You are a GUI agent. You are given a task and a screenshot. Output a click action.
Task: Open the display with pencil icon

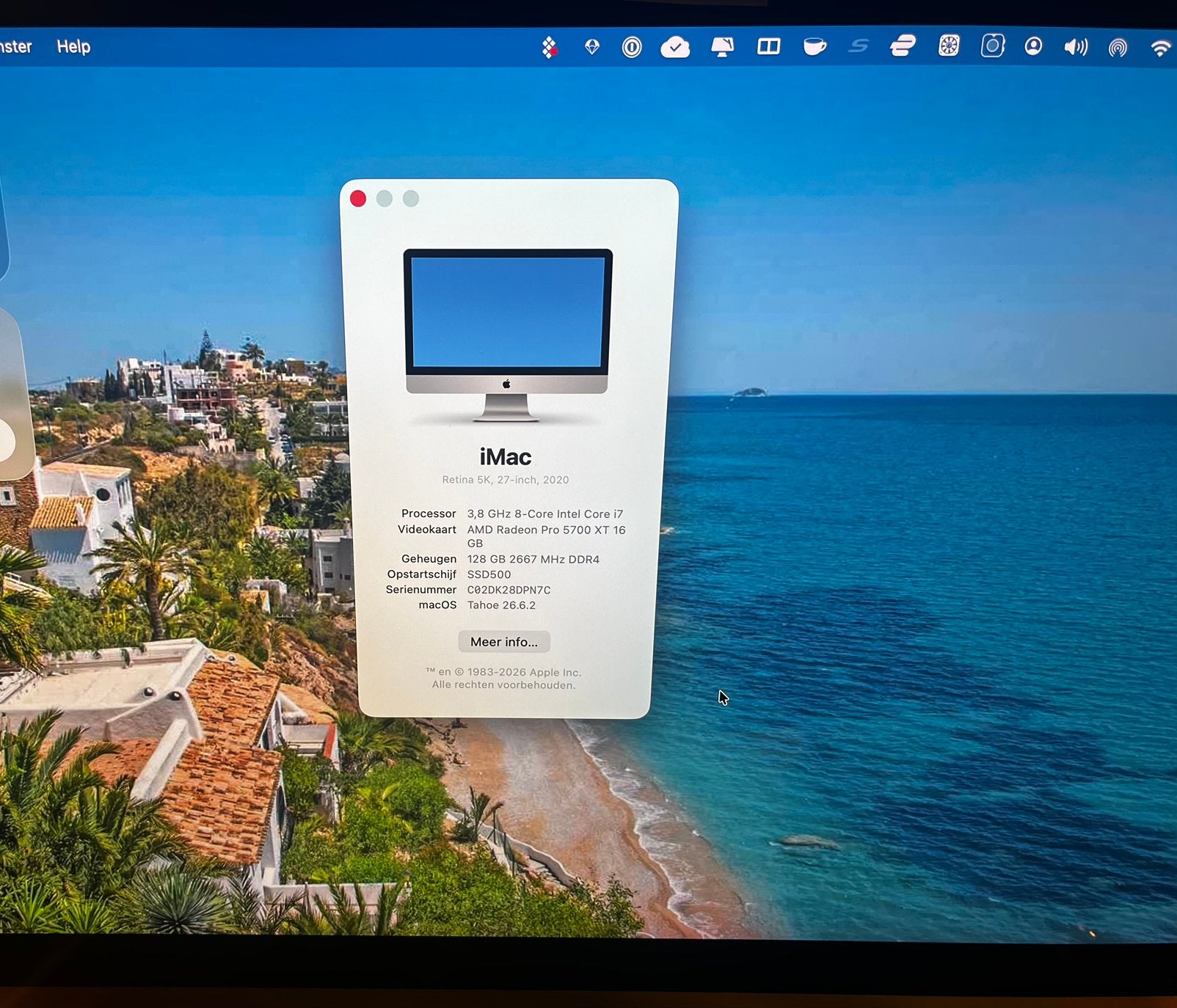tap(723, 47)
